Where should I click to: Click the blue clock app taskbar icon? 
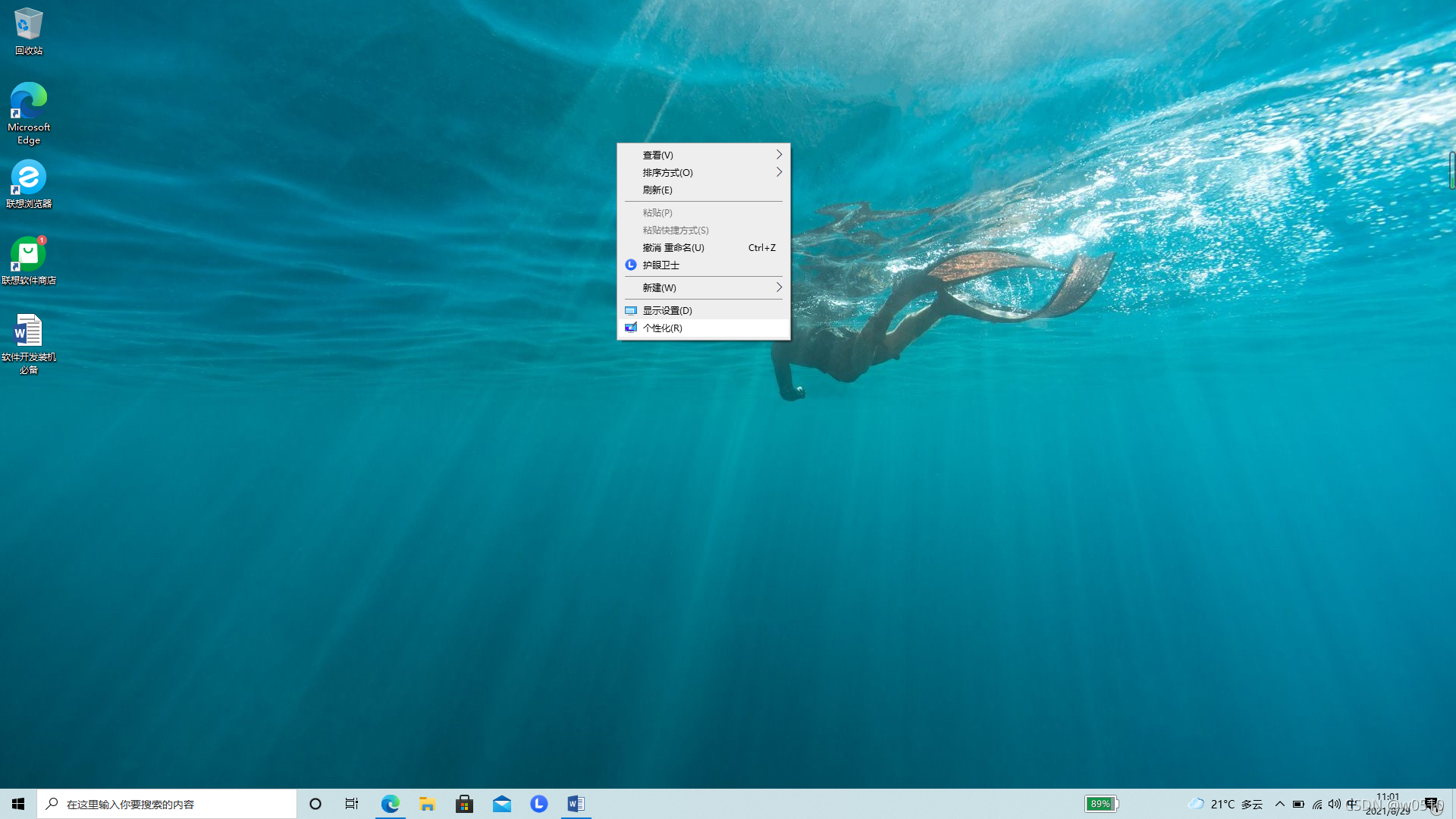(x=538, y=804)
